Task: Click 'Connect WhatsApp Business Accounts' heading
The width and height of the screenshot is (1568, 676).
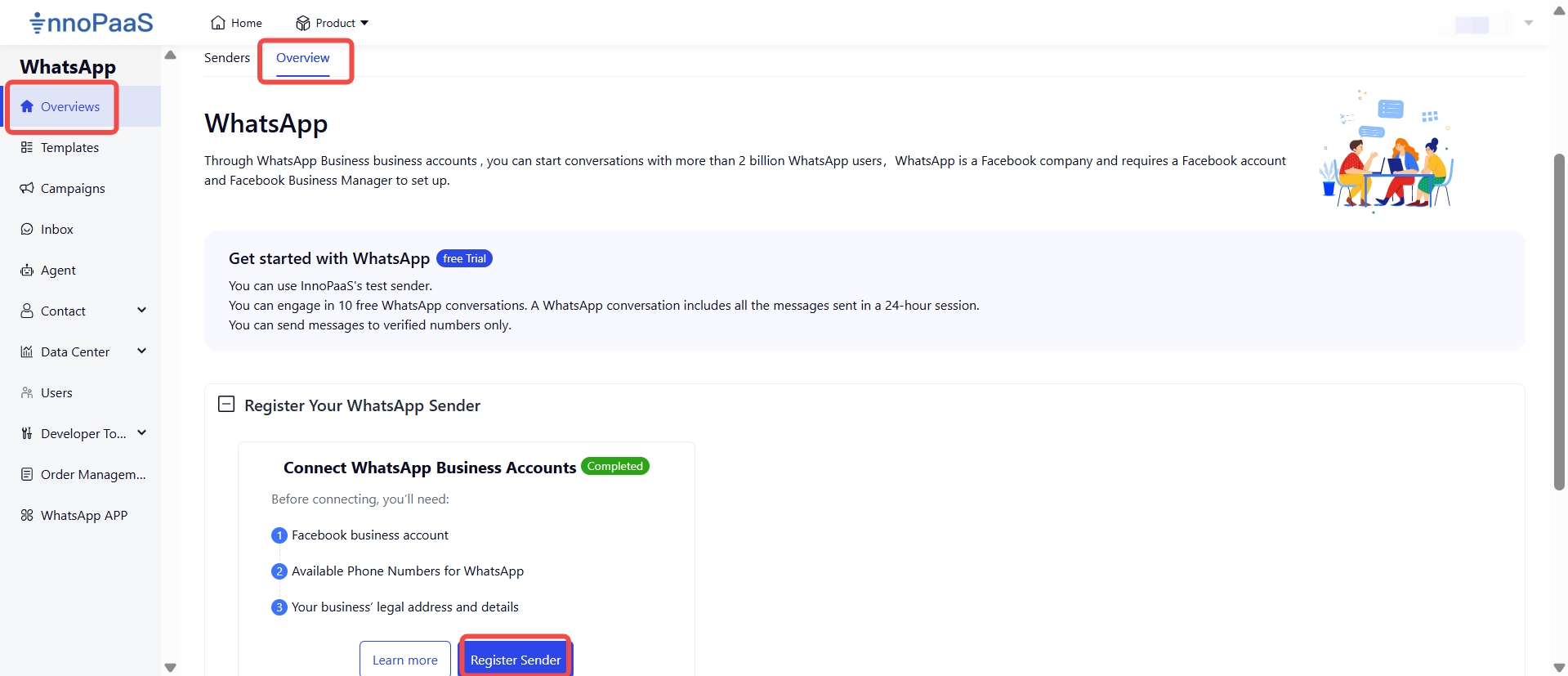Action: [x=430, y=468]
